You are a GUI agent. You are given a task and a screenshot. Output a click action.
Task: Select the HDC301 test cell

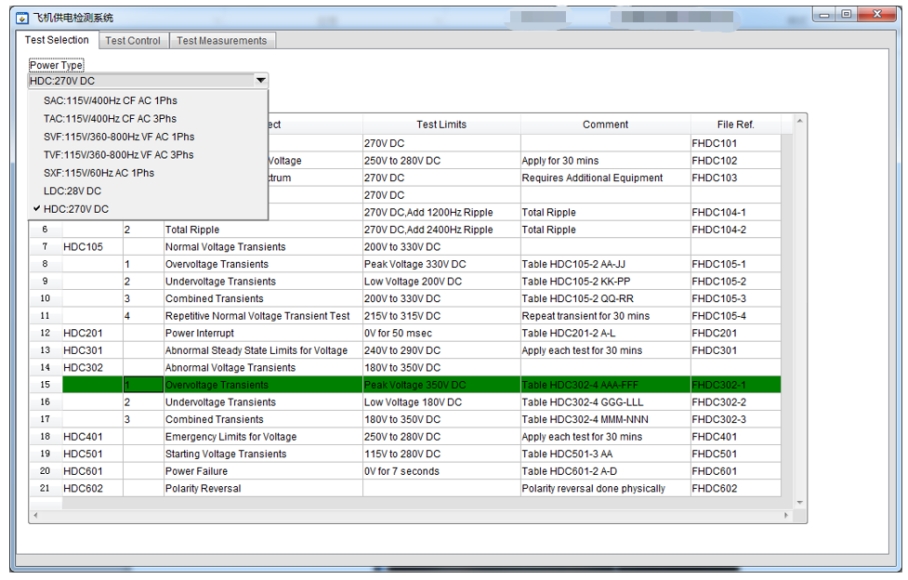coord(93,350)
